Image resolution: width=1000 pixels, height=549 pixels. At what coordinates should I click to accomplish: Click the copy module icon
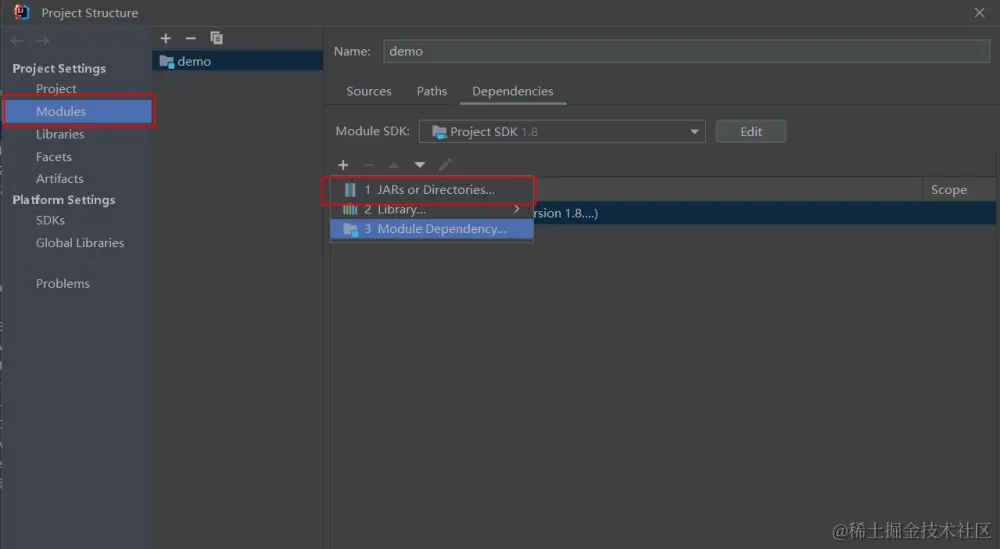217,38
